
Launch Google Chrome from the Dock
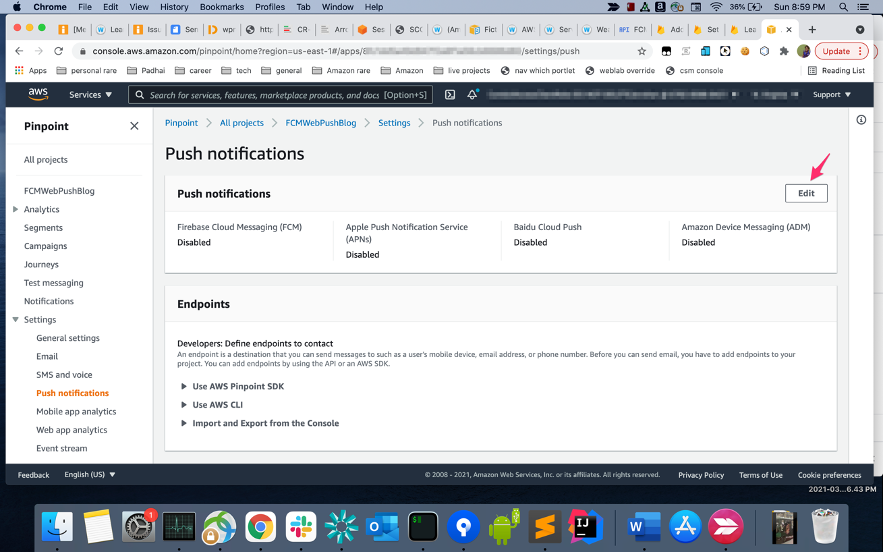coord(260,527)
